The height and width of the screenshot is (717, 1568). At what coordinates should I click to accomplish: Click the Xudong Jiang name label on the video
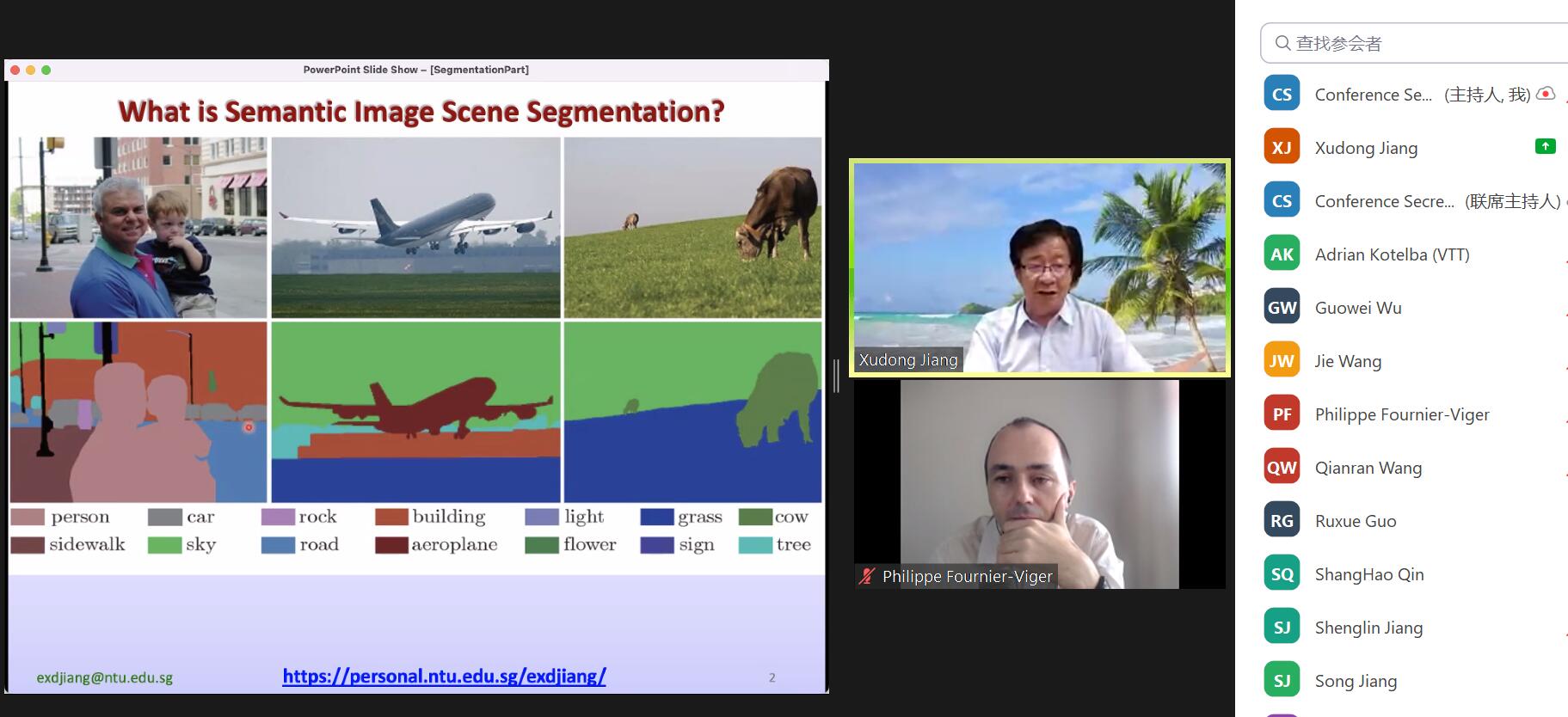pos(908,360)
